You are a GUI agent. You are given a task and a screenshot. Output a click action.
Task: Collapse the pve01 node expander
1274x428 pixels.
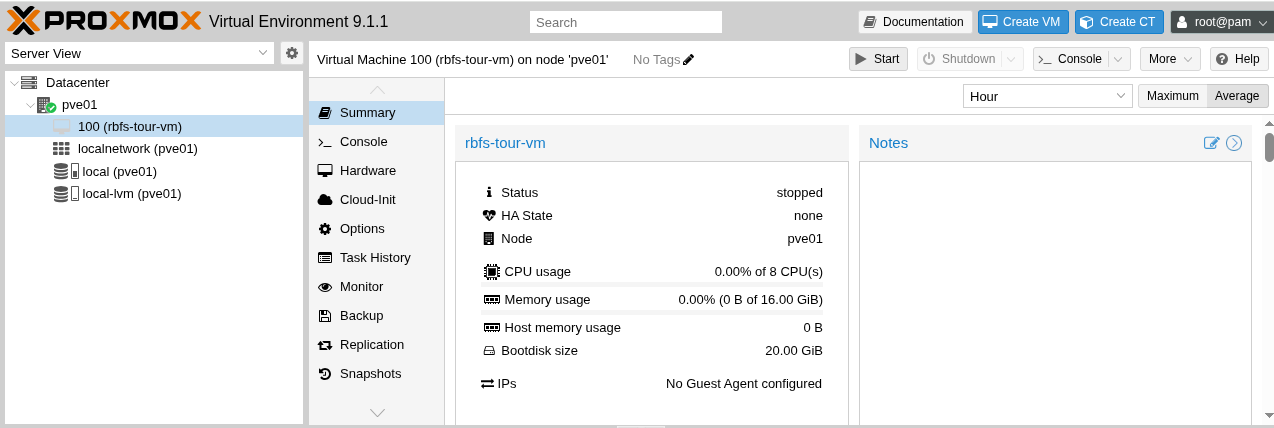[x=29, y=105]
